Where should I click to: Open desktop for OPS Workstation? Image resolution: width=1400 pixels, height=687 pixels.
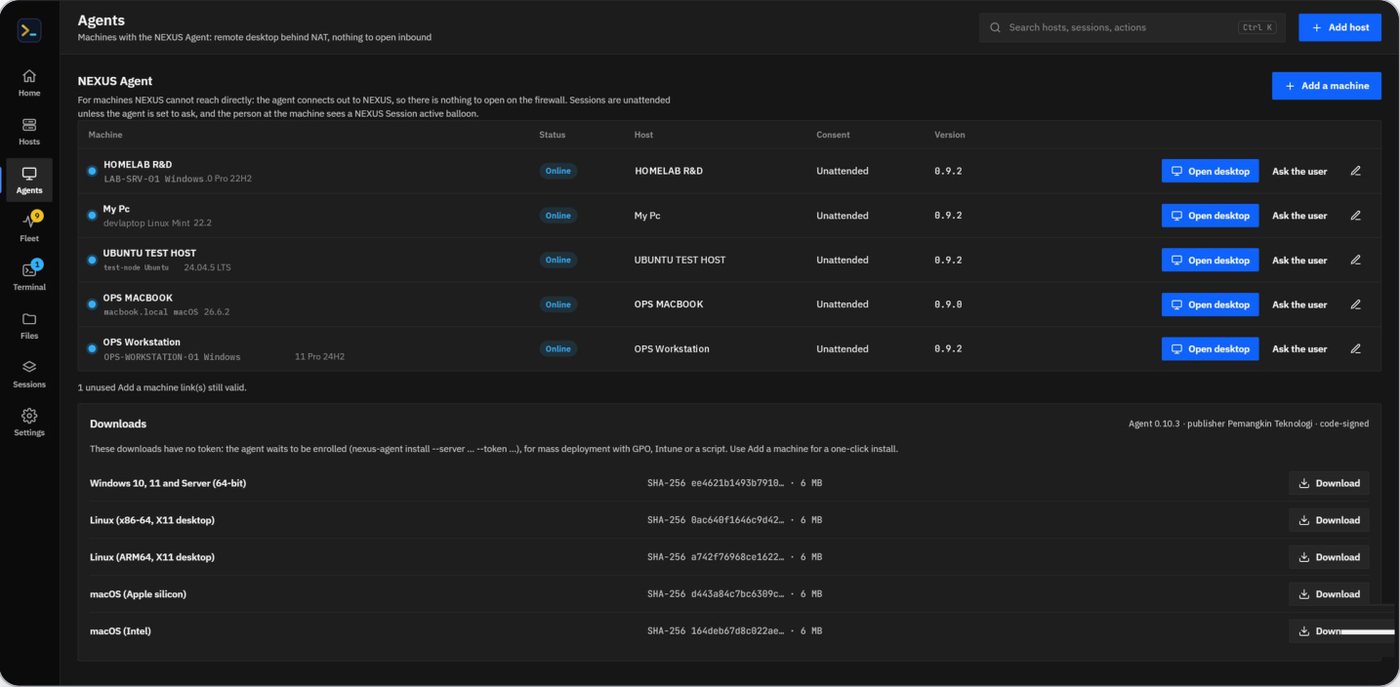[x=1210, y=349]
